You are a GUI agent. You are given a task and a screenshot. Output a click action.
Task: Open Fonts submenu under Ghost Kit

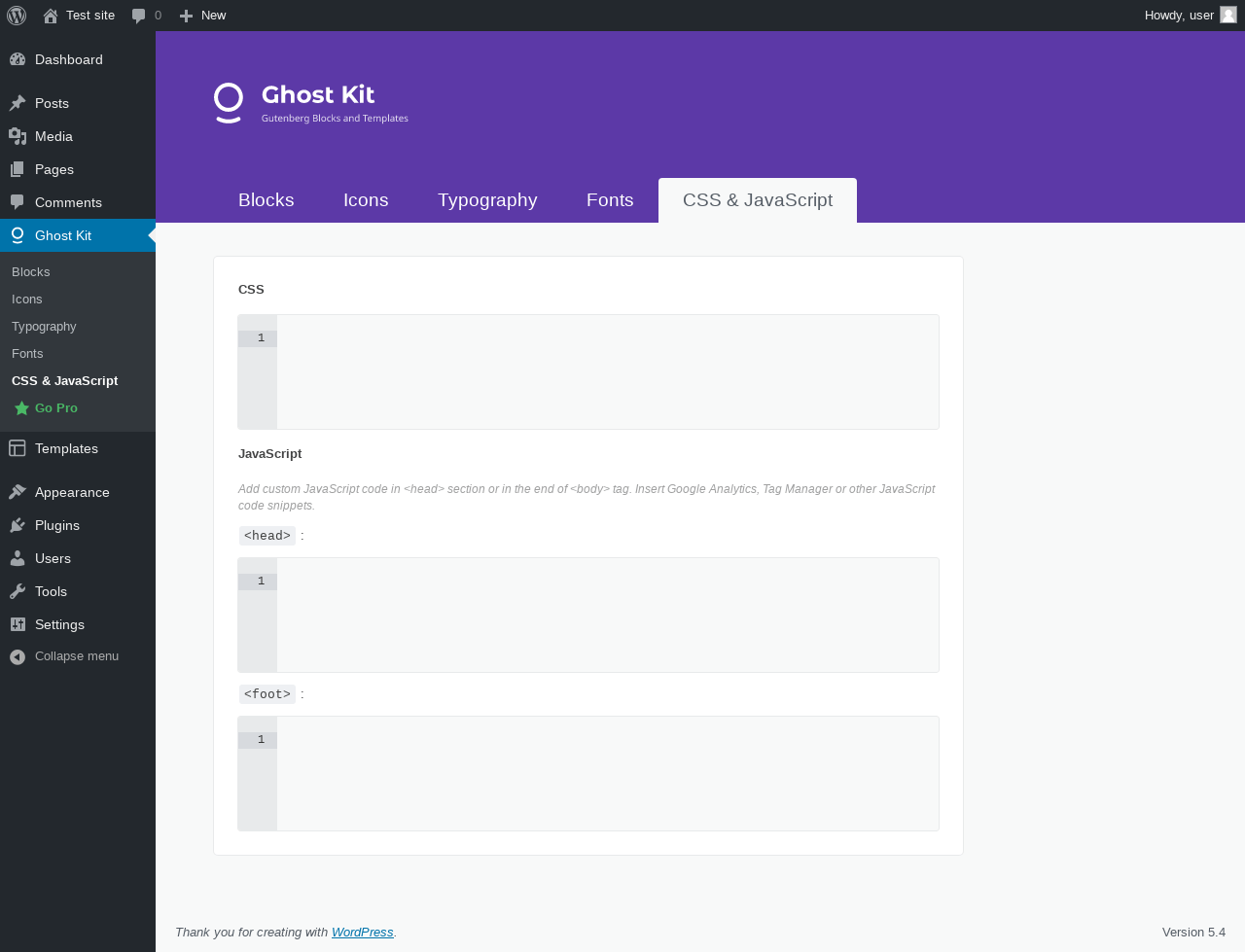78,354
